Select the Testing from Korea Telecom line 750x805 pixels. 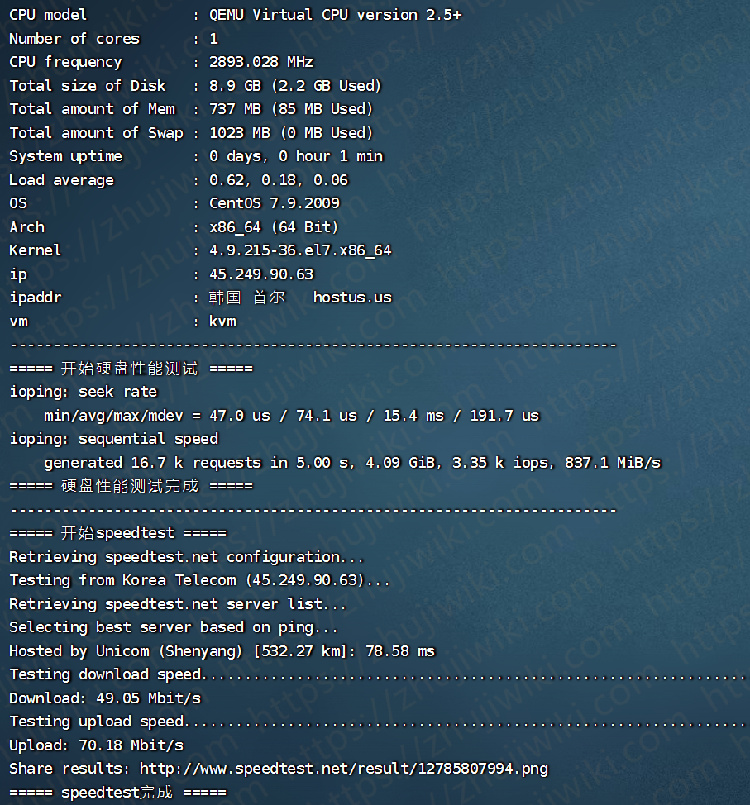(x=200, y=580)
